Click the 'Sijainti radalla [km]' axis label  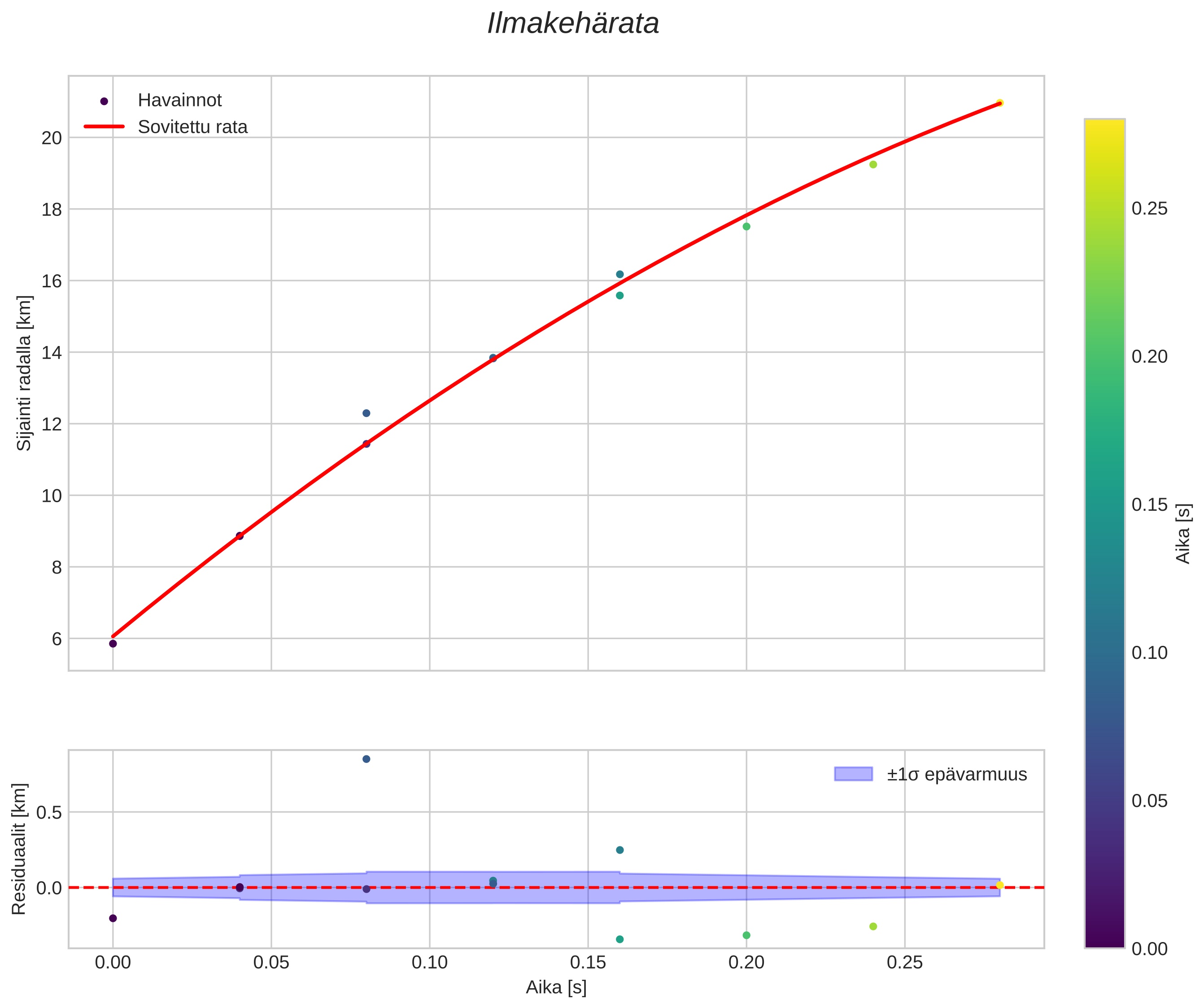[x=24, y=373]
